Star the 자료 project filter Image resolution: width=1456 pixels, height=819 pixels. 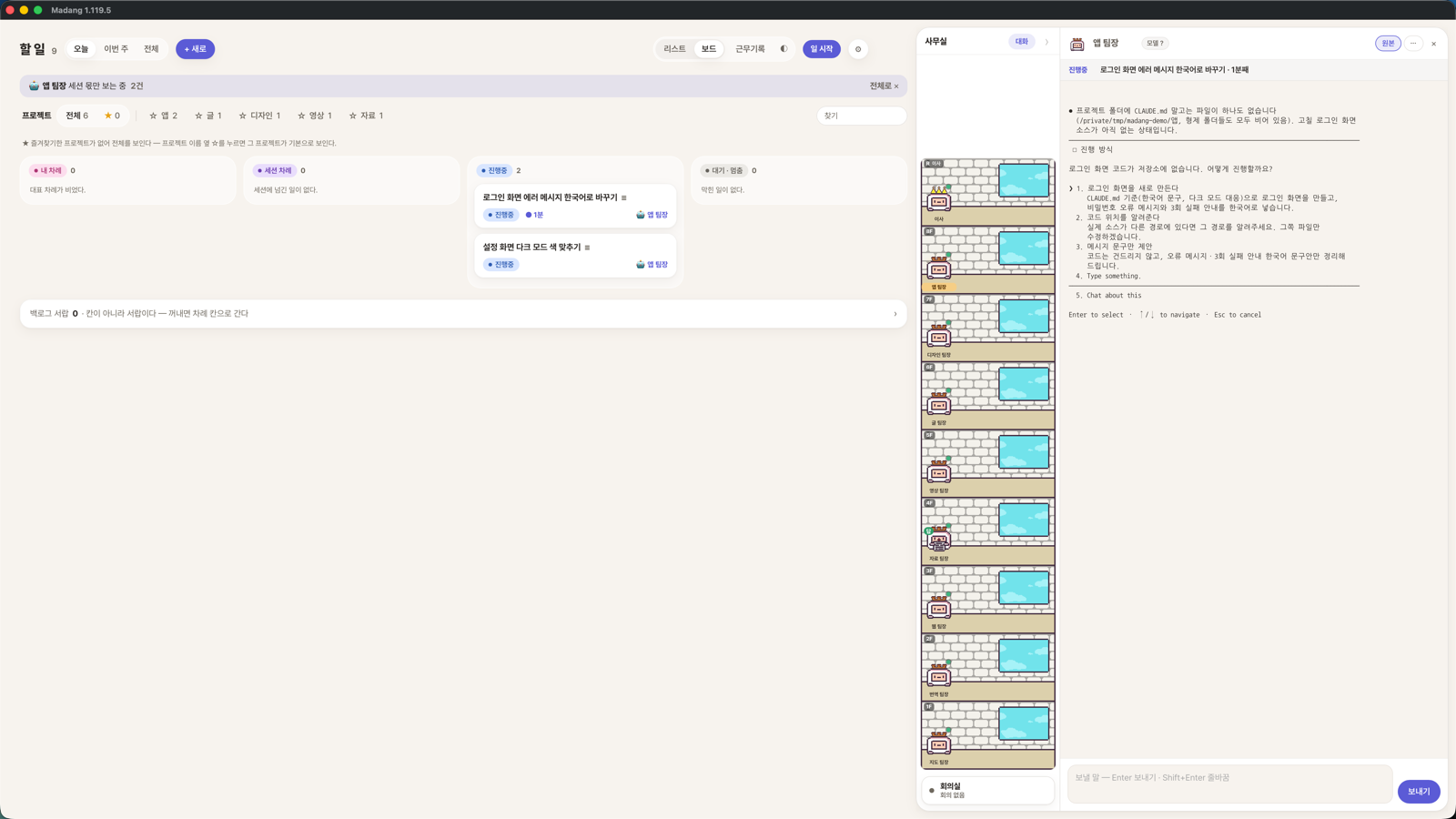pos(353,116)
